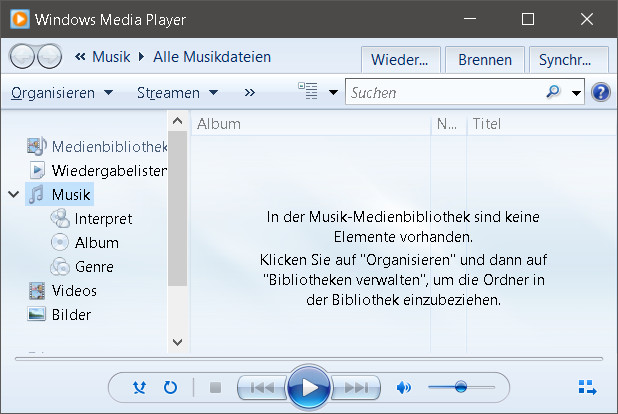Click the Bilder picture icon
This screenshot has height=414, width=618.
[x=37, y=314]
